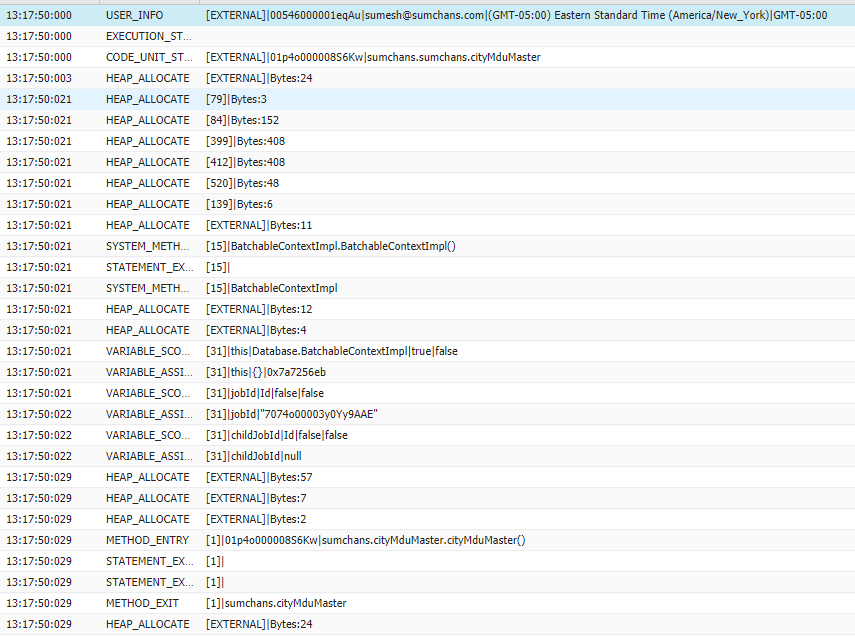Click the Database.BatchableContextImpl variable scope row
Viewport: 855px width, 637px height.
click(x=331, y=352)
